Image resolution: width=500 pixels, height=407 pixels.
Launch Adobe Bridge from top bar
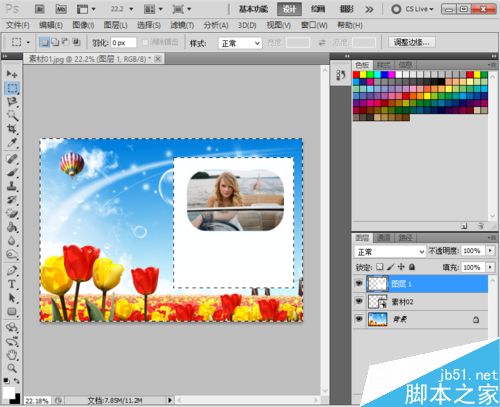(40, 9)
